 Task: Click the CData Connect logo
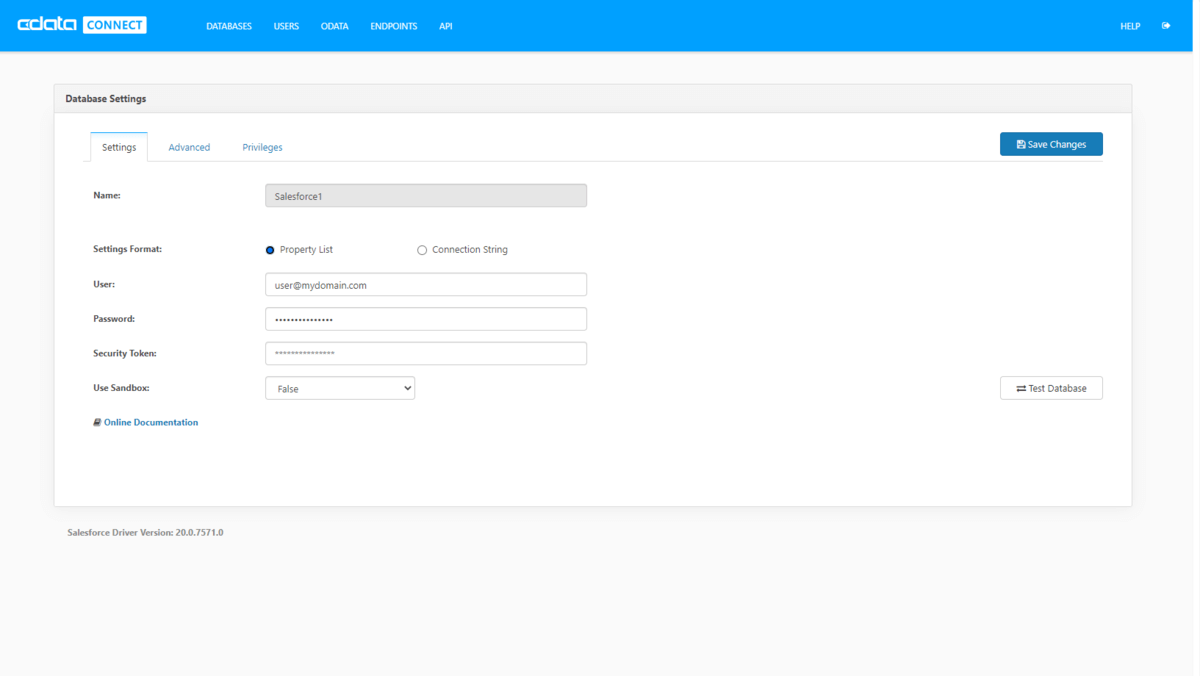point(82,25)
